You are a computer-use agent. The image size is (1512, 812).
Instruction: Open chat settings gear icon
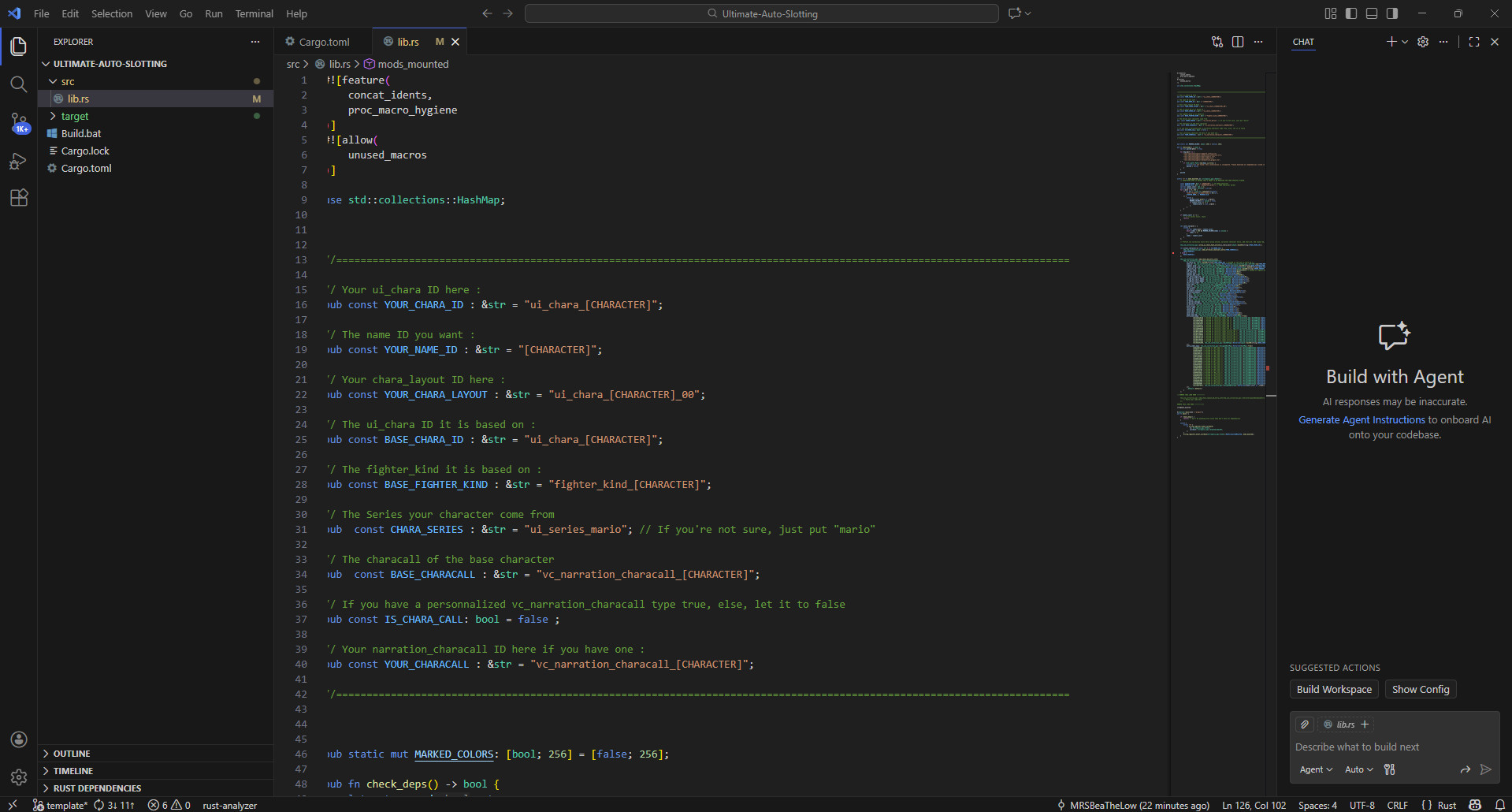coord(1423,42)
